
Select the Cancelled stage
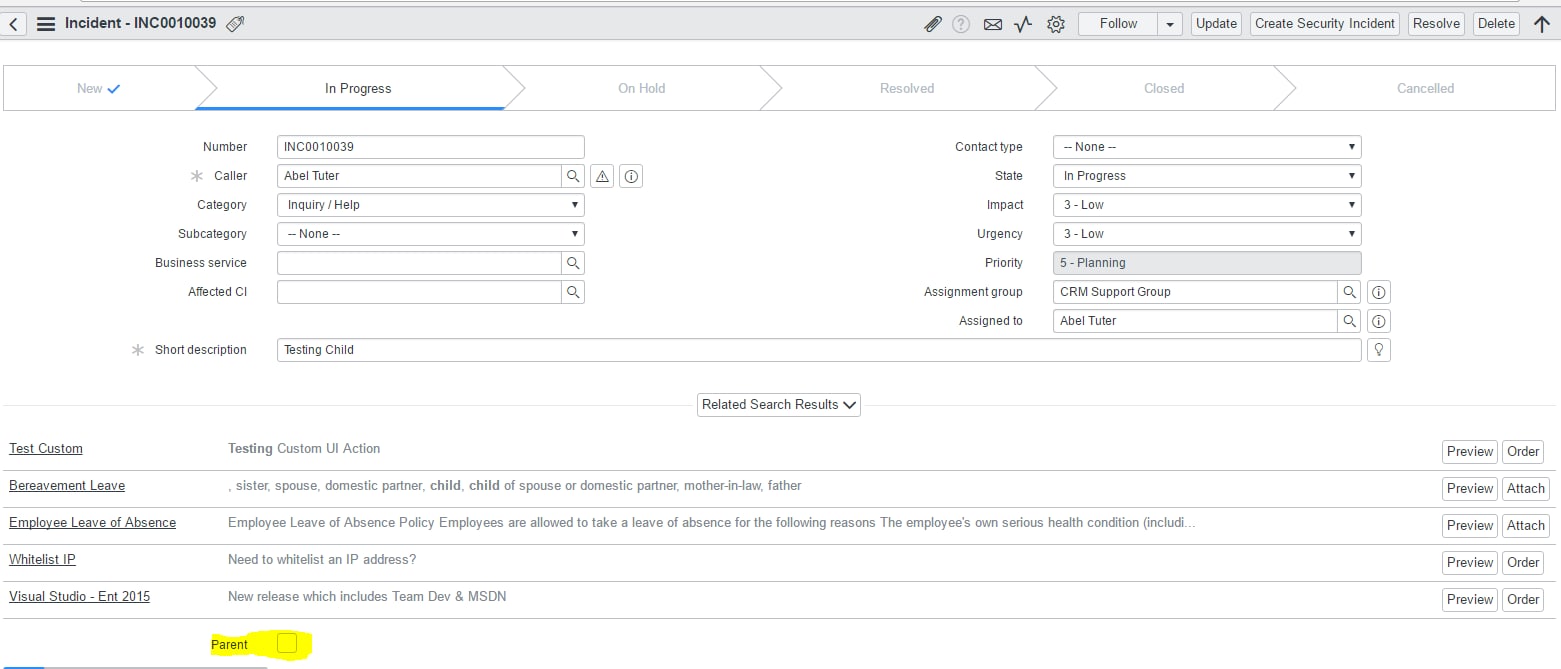coord(1425,88)
